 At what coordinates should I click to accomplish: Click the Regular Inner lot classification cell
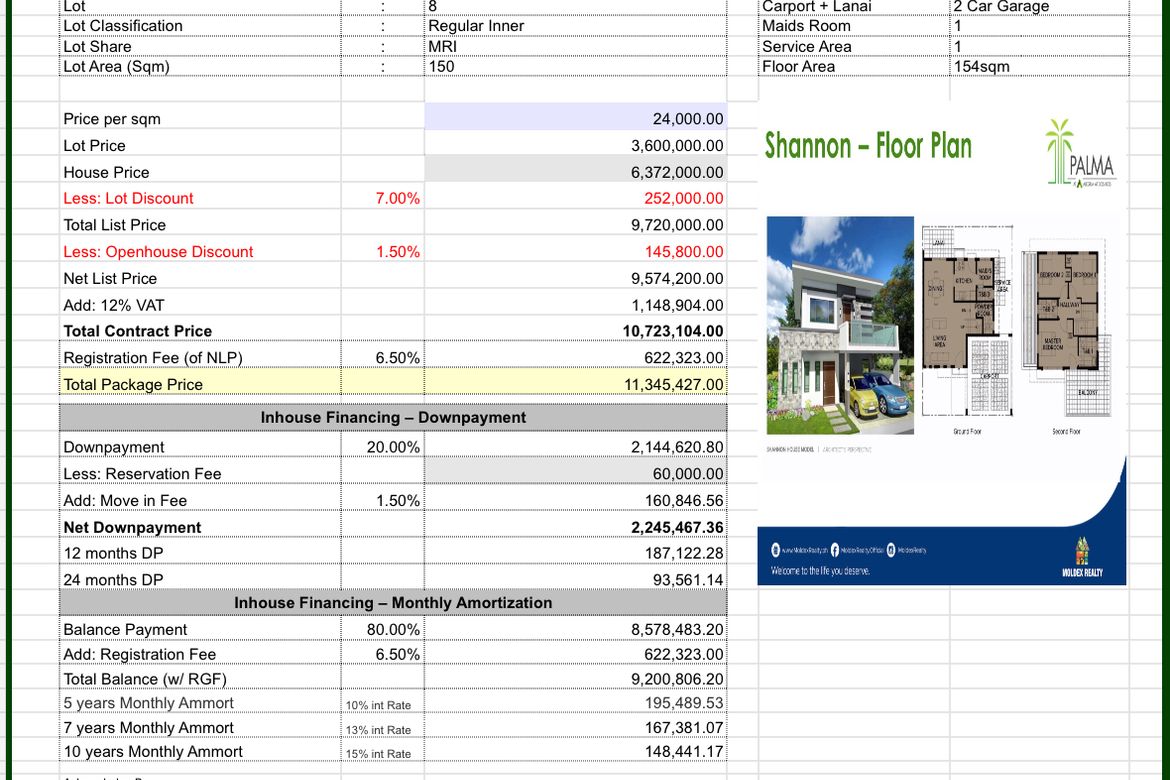pos(575,26)
